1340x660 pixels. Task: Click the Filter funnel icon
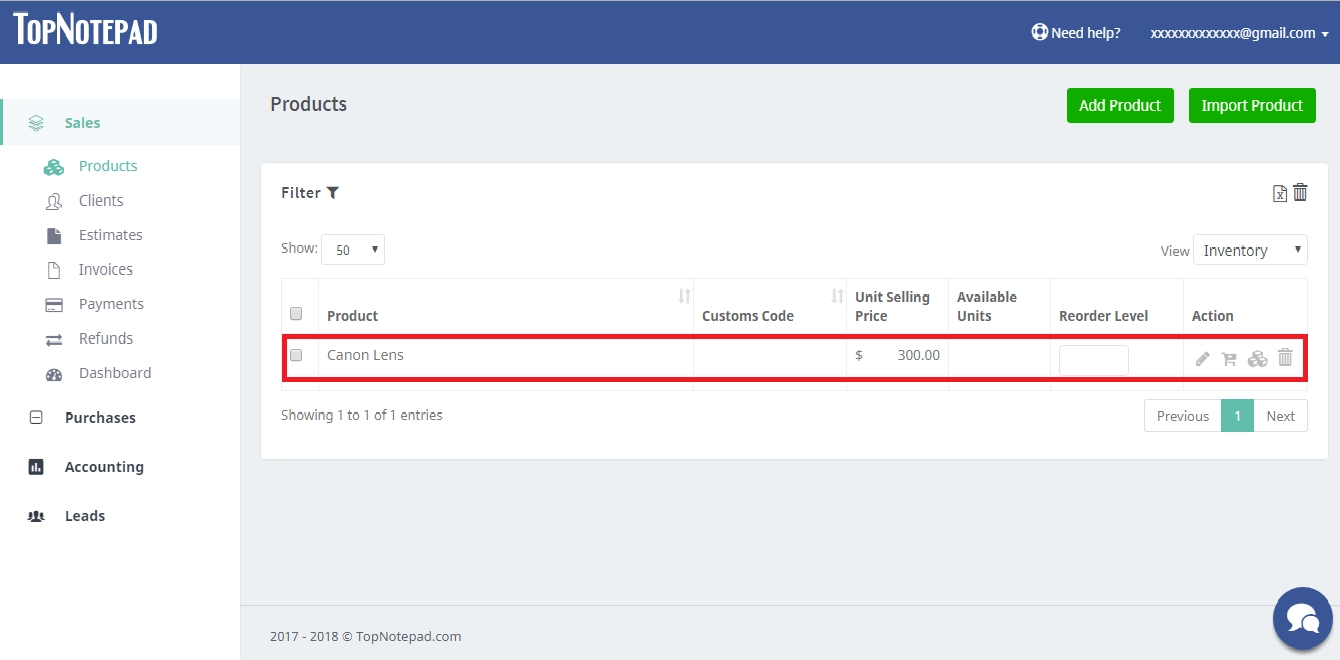333,193
